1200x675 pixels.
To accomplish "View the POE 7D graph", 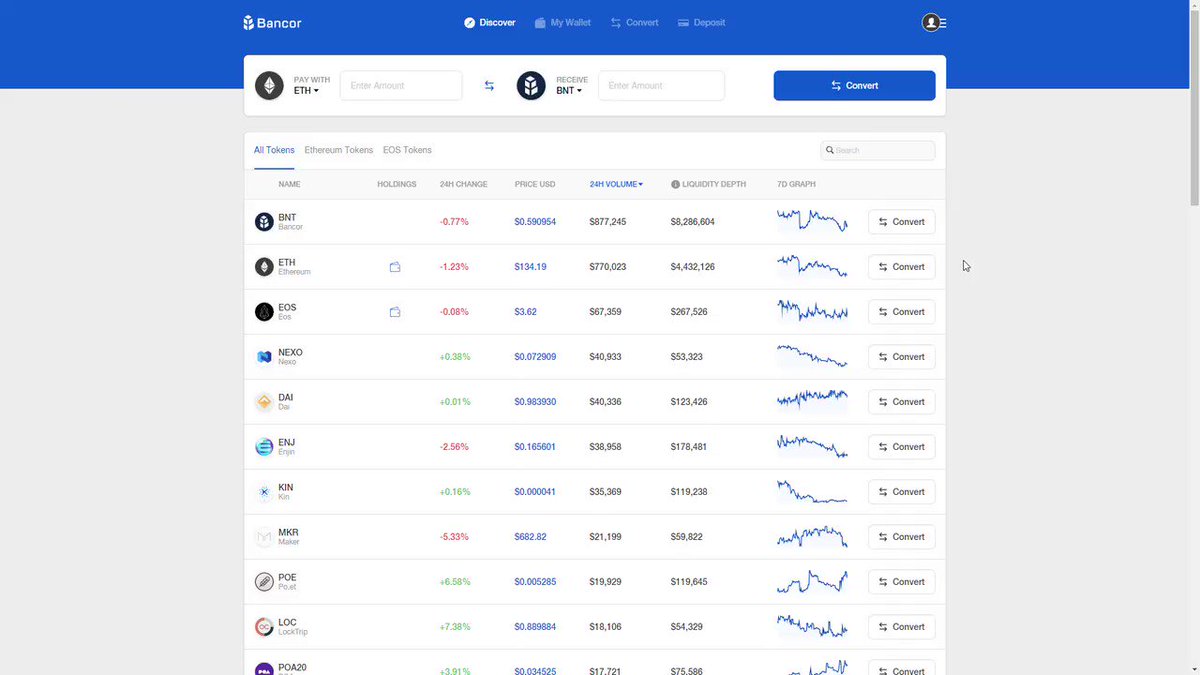I will tap(812, 581).
